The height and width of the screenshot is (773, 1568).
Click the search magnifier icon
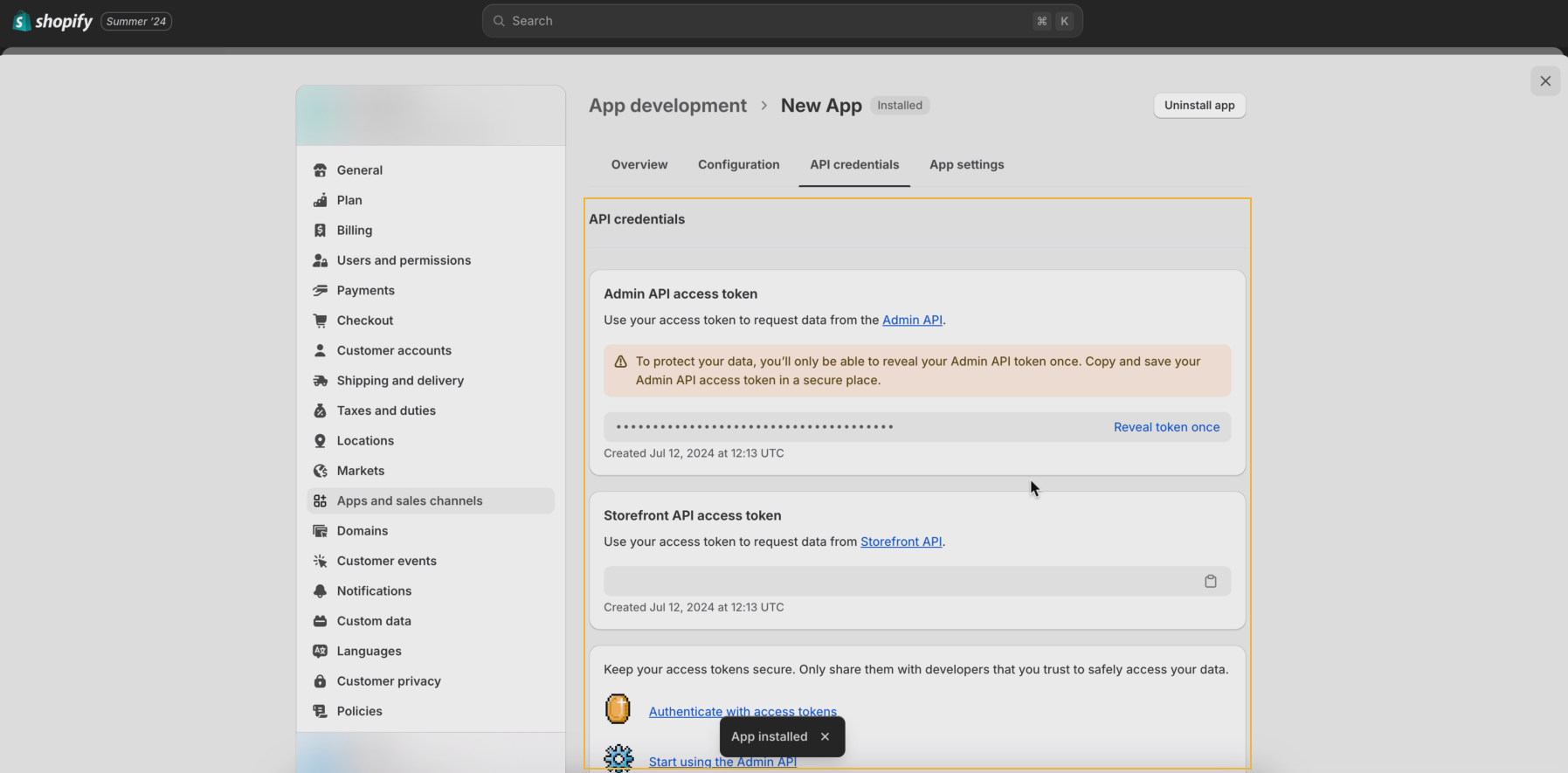pos(499,21)
